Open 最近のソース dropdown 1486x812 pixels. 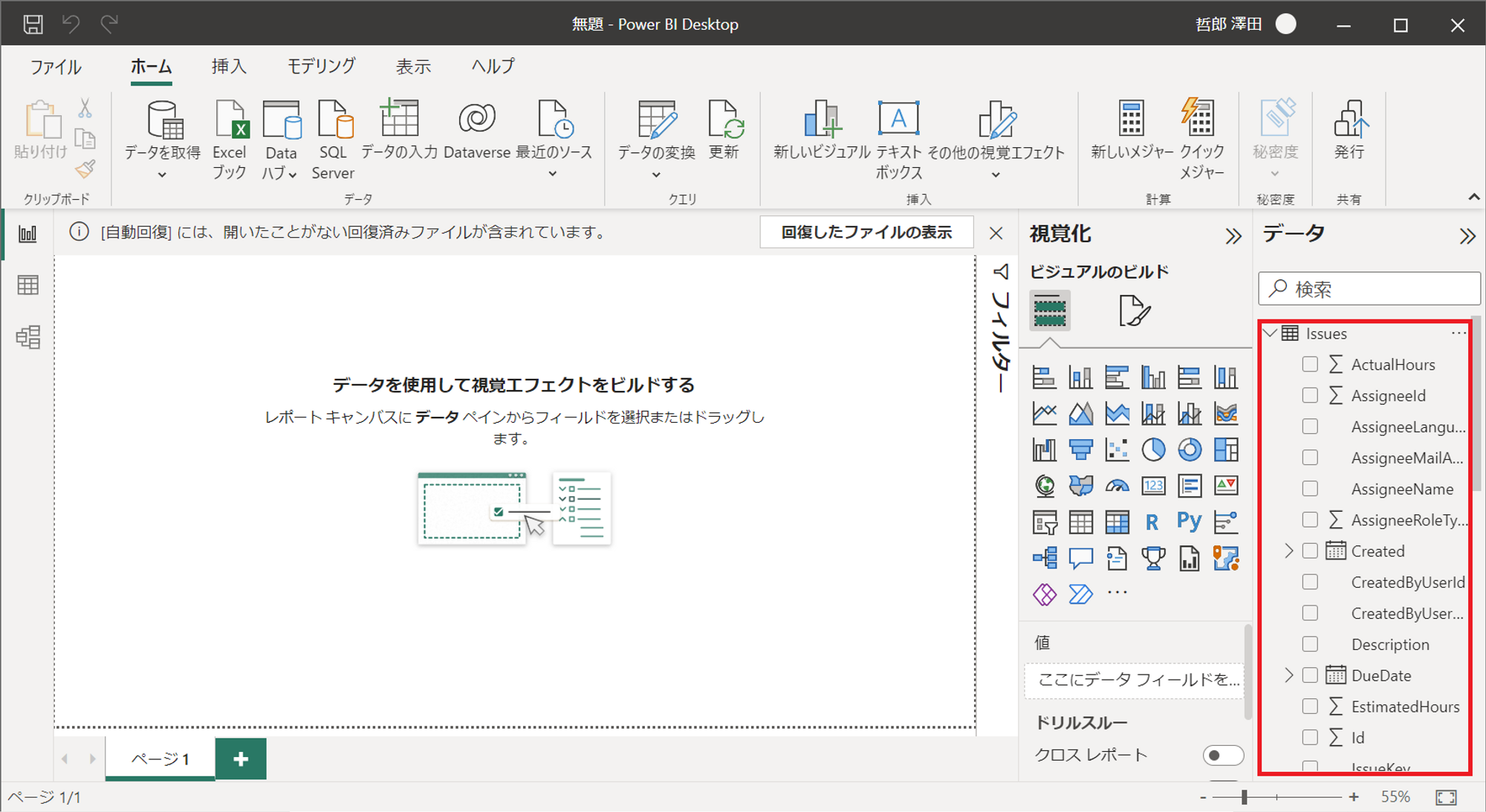coord(552,174)
